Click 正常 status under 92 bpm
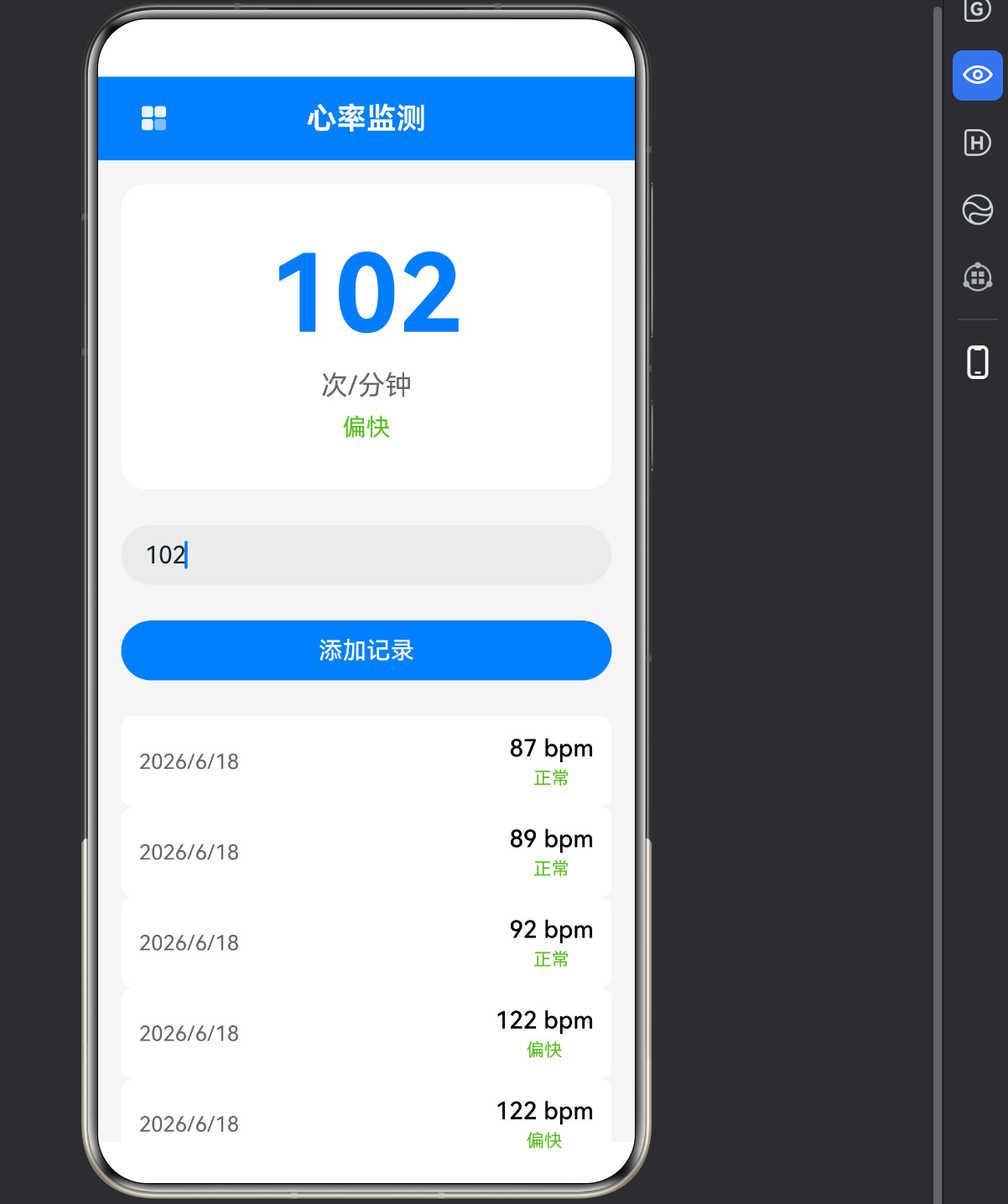Viewport: 1008px width, 1204px height. pyautogui.click(x=551, y=959)
